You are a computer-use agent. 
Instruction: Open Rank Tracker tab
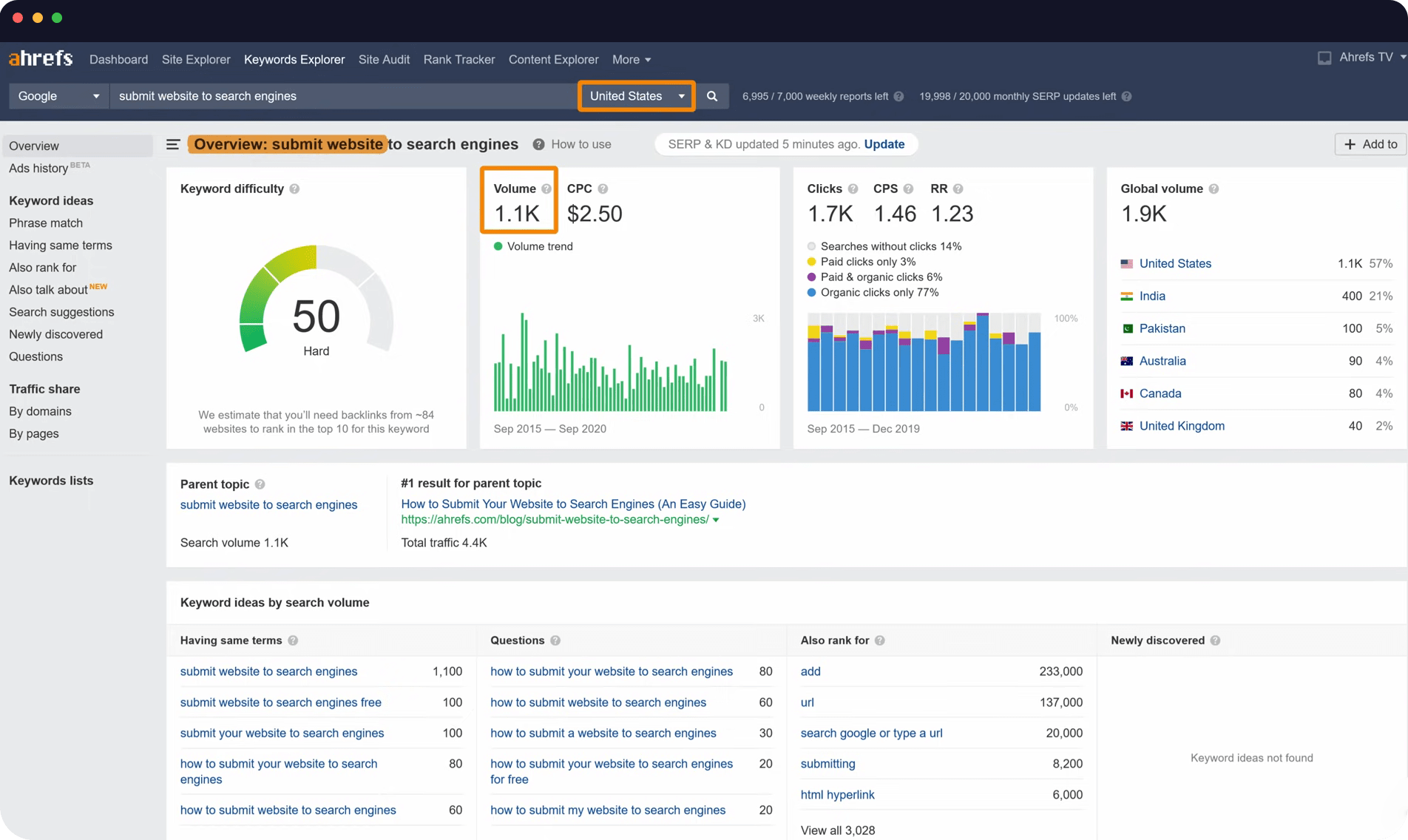[x=459, y=59]
